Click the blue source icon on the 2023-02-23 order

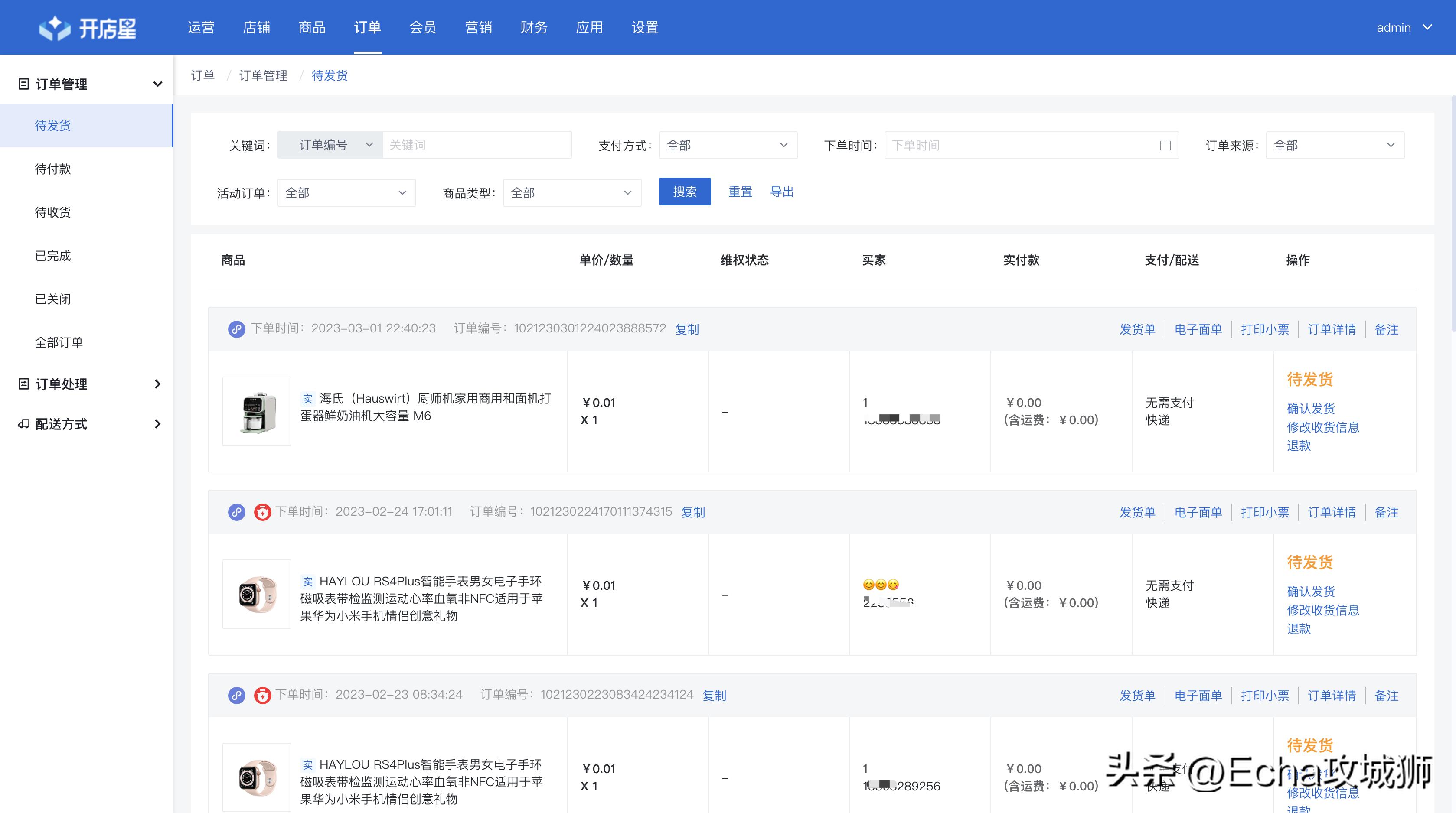coord(236,695)
